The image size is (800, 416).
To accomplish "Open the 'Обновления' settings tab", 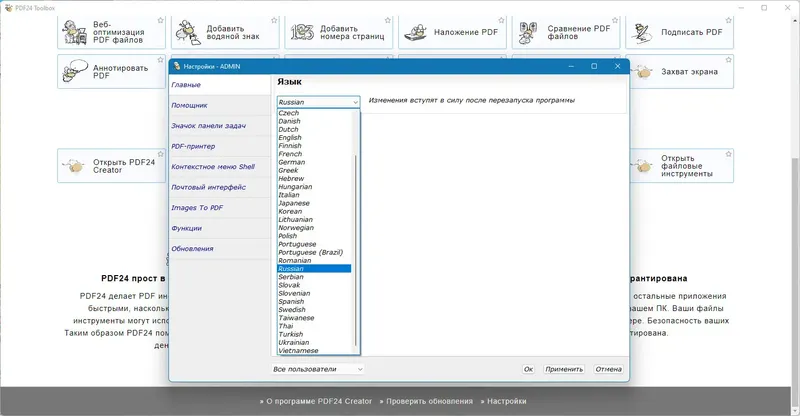I will (220, 249).
